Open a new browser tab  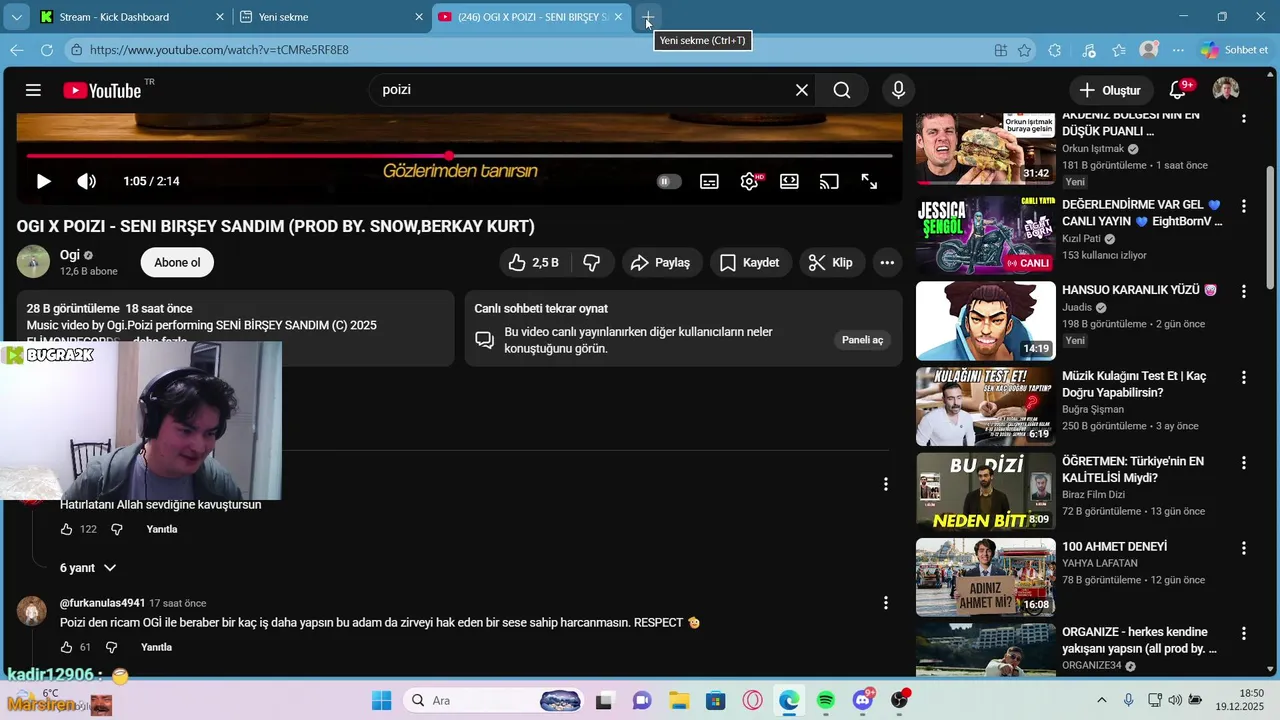(648, 17)
